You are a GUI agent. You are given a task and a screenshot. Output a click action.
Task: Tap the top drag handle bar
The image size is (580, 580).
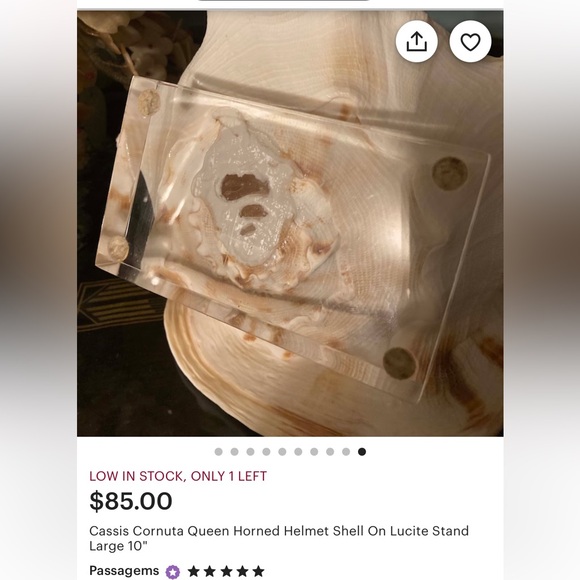click(284, 0)
